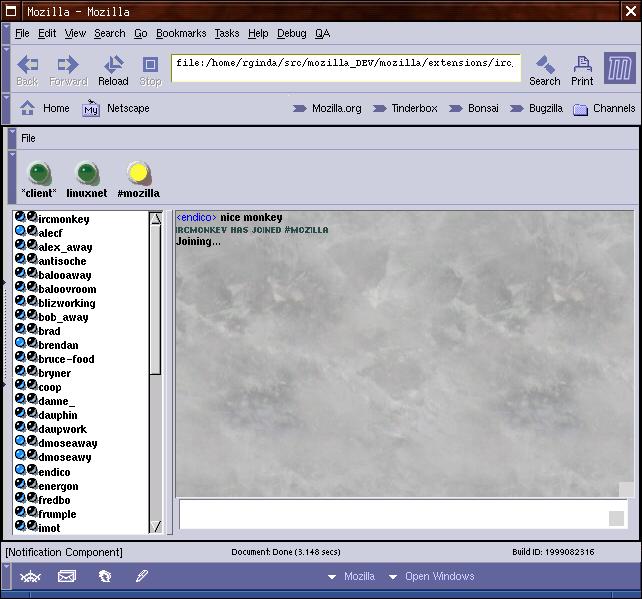The width and height of the screenshot is (642, 599).
Task: Click the Stop loading icon
Action: click(x=150, y=65)
